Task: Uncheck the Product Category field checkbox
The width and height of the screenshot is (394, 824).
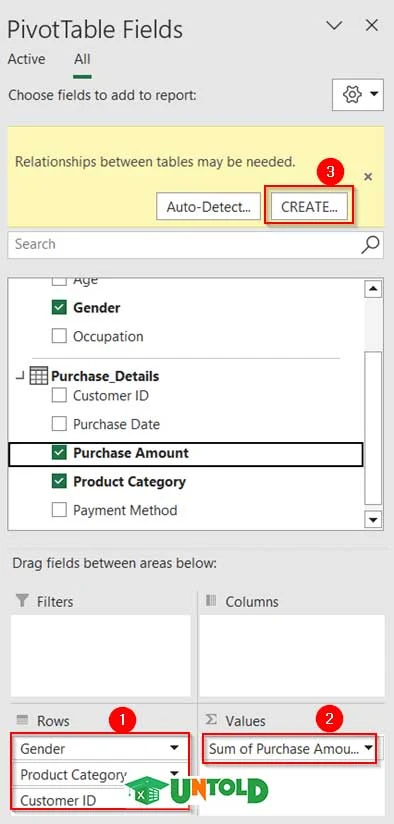Action: point(59,481)
